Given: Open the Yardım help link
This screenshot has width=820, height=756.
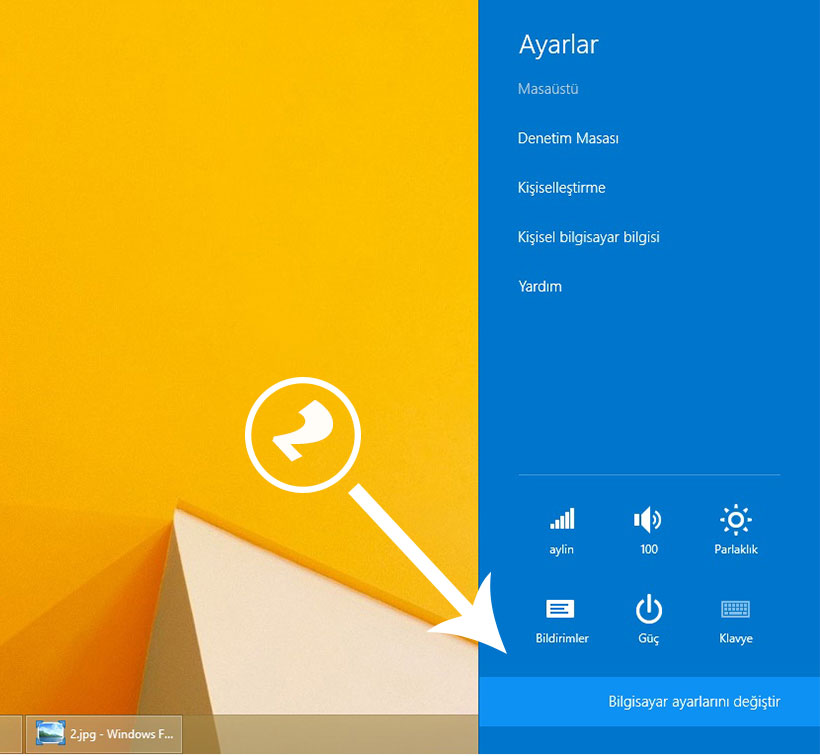Looking at the screenshot, I should click(540, 287).
